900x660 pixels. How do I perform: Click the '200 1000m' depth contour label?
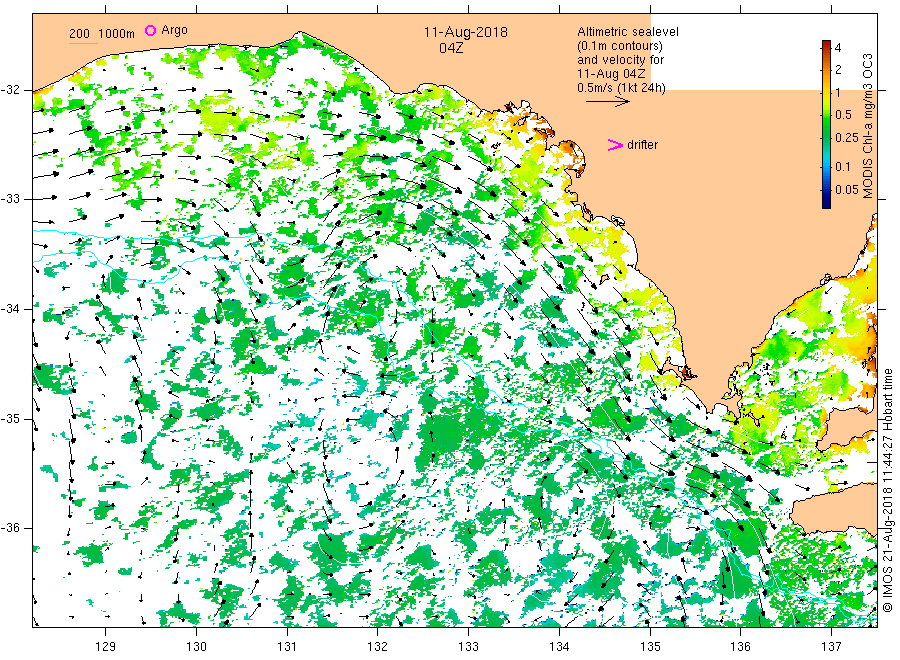pos(102,34)
